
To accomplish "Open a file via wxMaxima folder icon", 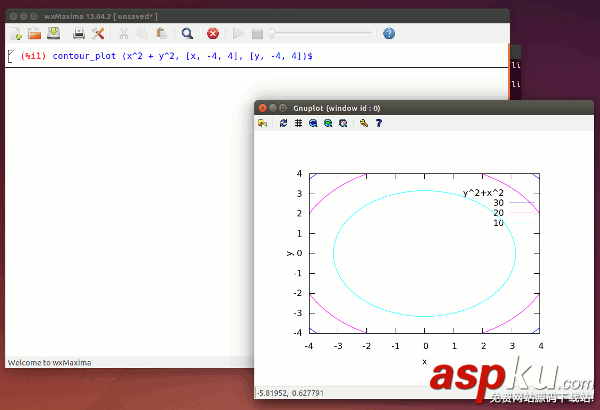I will tap(34, 34).
